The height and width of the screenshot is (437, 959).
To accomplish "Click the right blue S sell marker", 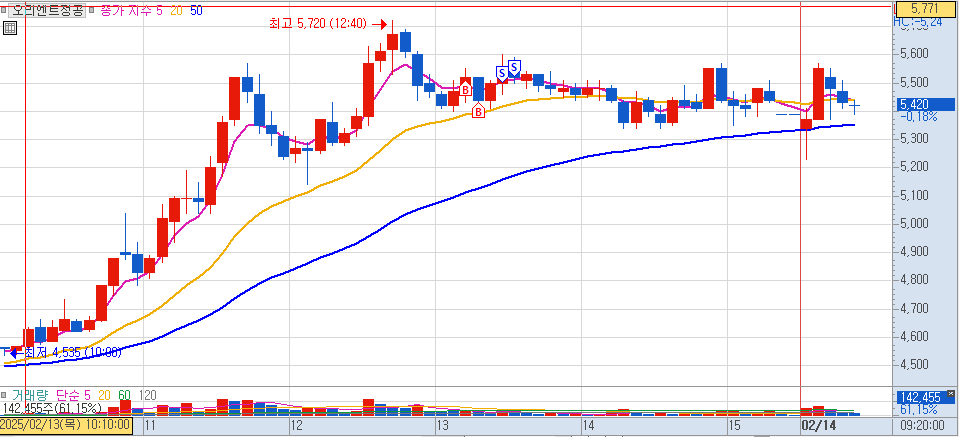I will (x=514, y=66).
